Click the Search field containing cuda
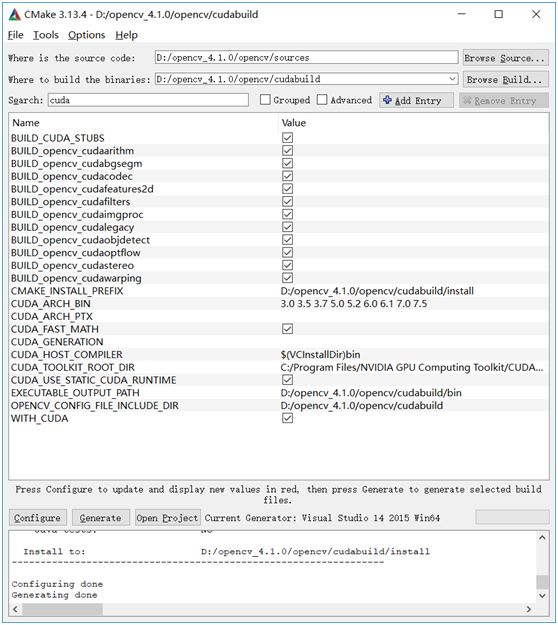This screenshot has width=558, height=625. pyautogui.click(x=148, y=100)
